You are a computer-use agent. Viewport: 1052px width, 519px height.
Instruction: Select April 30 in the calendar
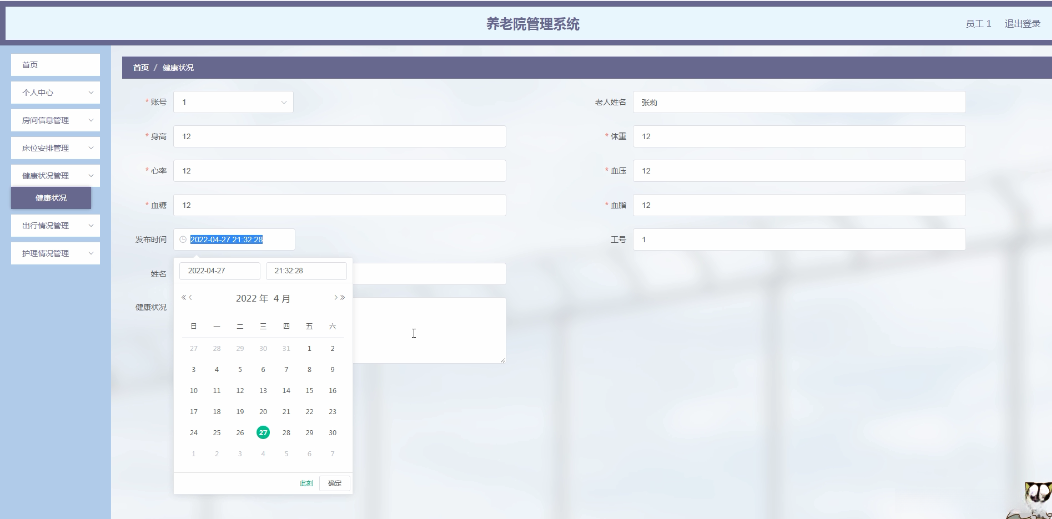click(332, 432)
